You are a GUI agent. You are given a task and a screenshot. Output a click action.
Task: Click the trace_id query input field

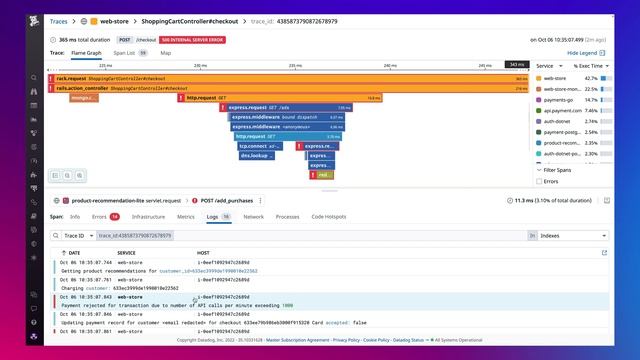[311, 236]
